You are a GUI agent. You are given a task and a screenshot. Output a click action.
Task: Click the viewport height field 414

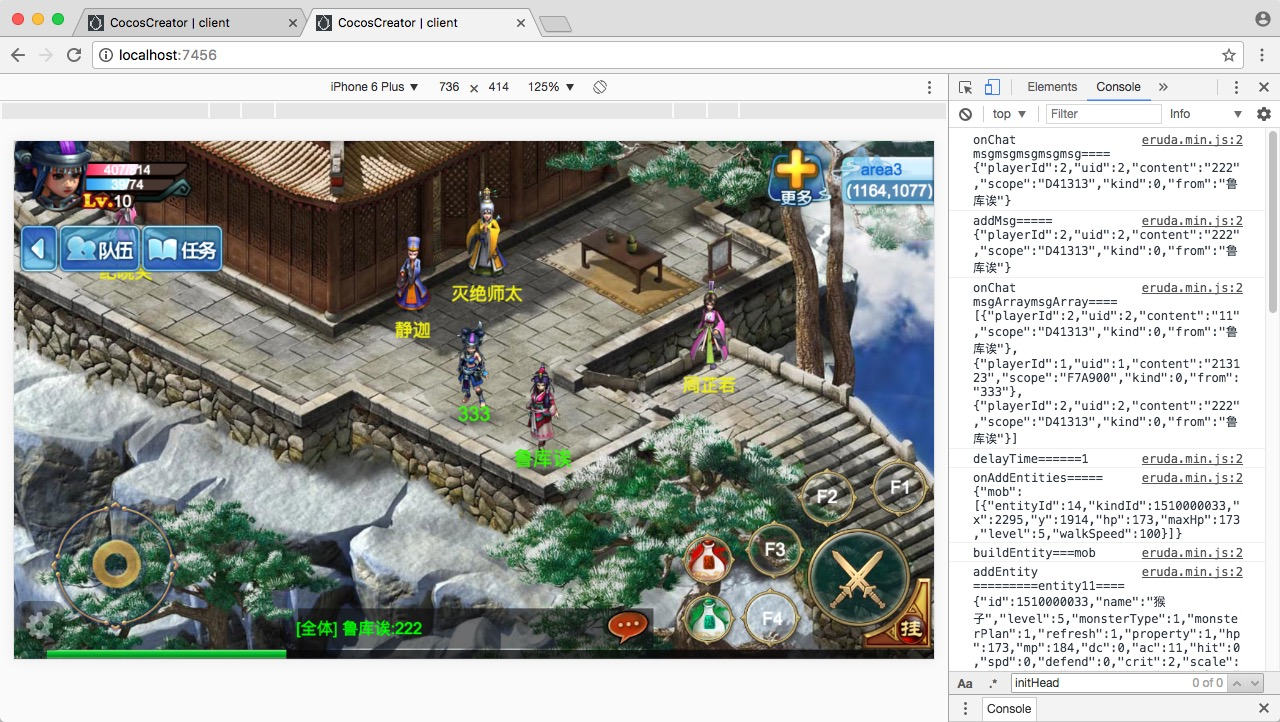(x=498, y=87)
